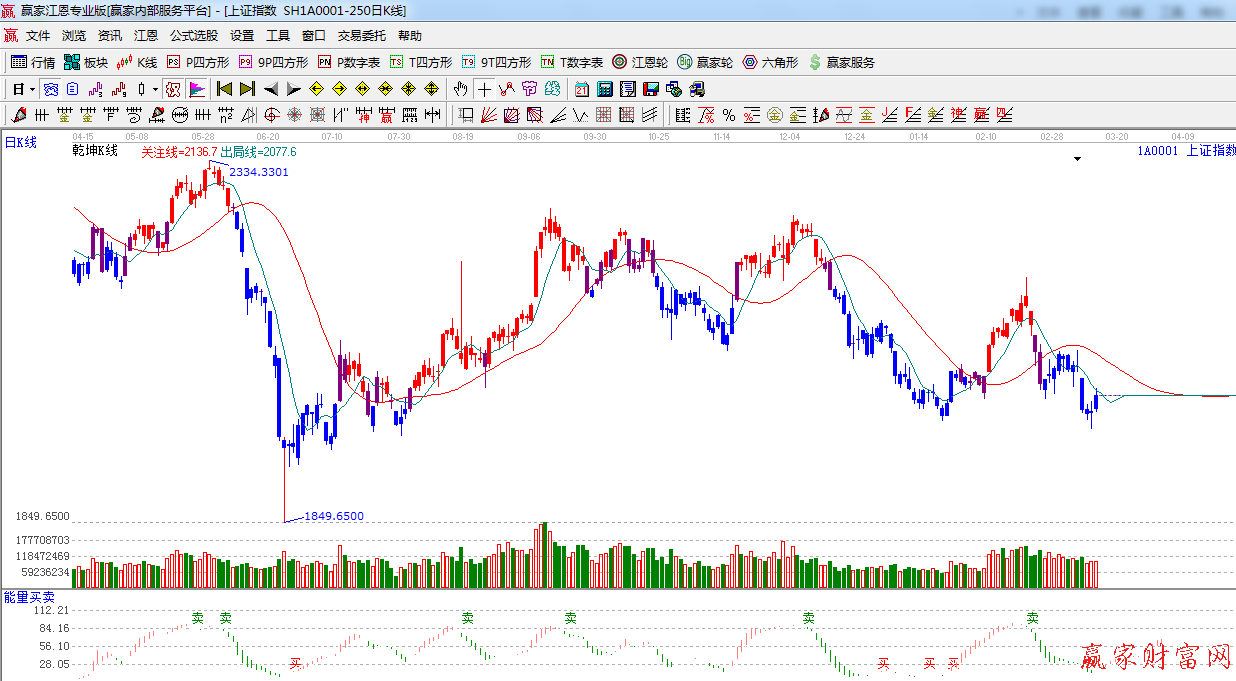The width and height of the screenshot is (1236, 681).
Task: Click the 板块 sector toolbar button
Action: click(x=86, y=62)
